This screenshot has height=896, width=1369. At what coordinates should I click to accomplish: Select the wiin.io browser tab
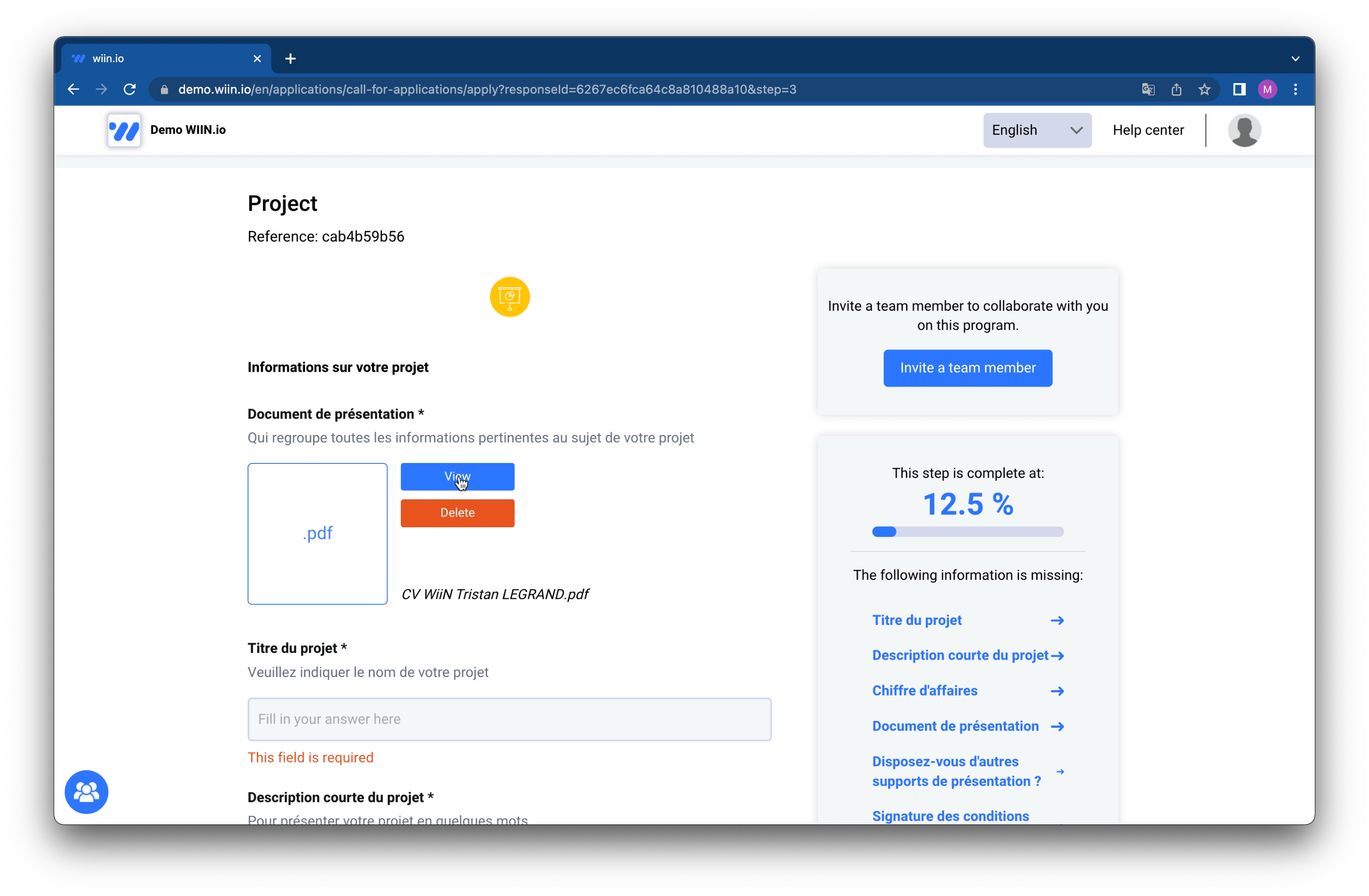click(x=166, y=58)
